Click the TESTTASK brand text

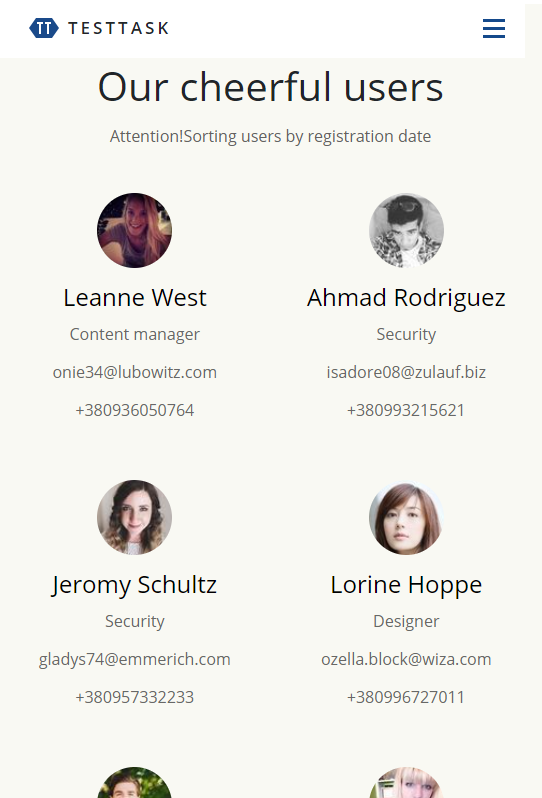tap(118, 28)
